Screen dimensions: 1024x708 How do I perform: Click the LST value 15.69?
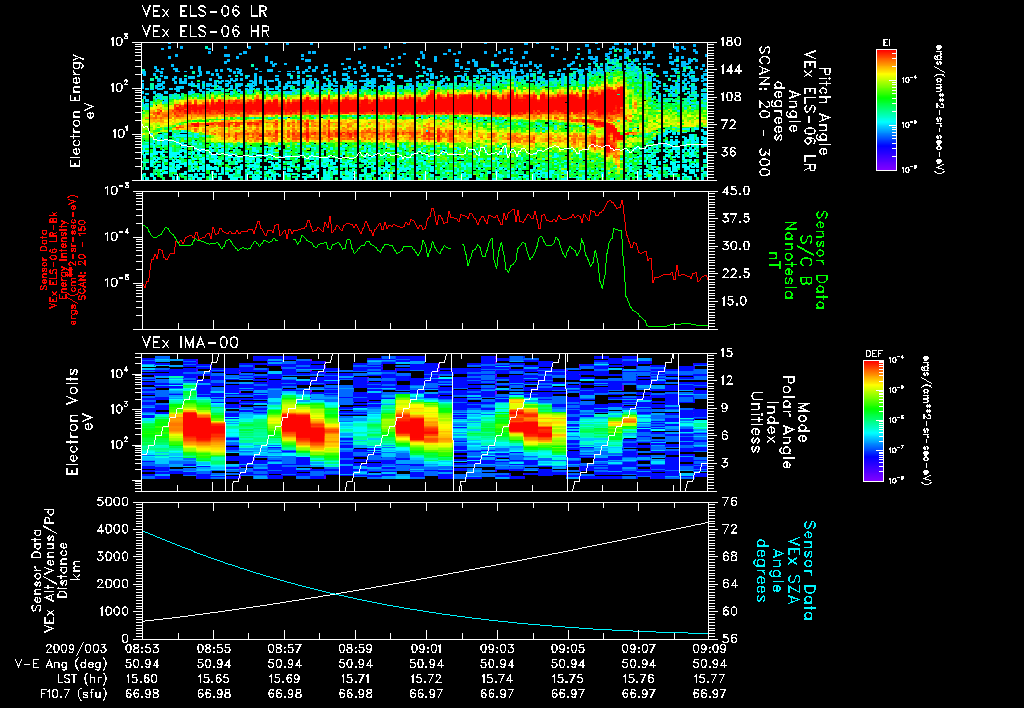pos(285,679)
